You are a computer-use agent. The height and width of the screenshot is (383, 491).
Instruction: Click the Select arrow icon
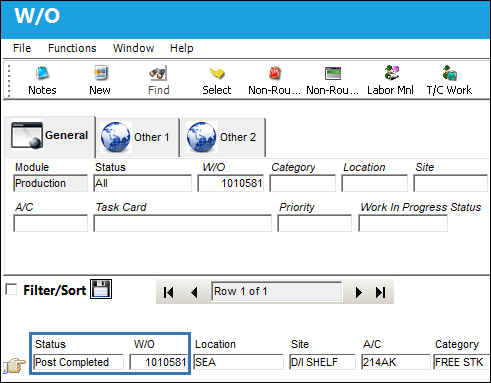pos(217,73)
